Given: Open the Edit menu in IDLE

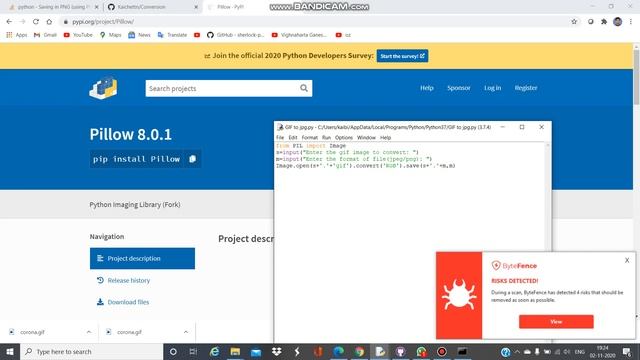Looking at the screenshot, I should 293,138.
